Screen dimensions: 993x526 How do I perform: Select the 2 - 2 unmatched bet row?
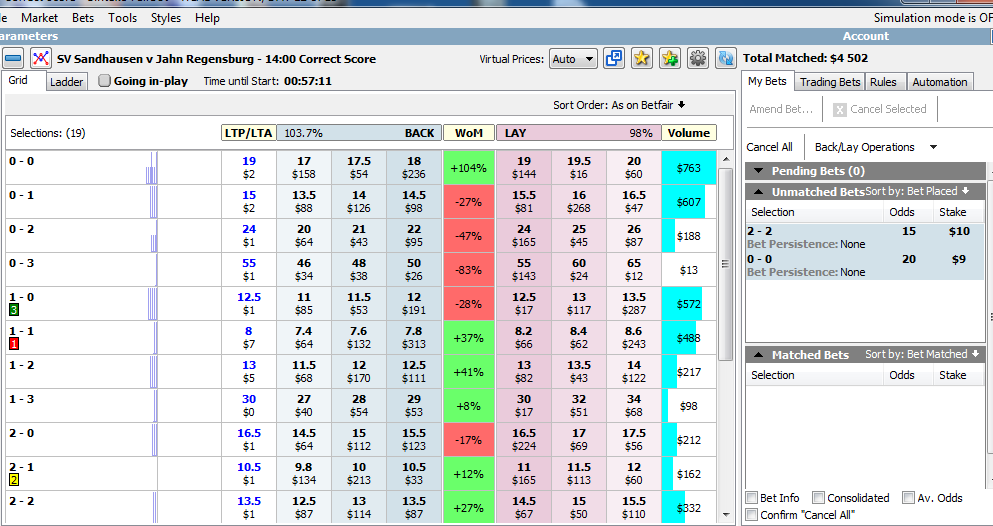[x=864, y=237]
